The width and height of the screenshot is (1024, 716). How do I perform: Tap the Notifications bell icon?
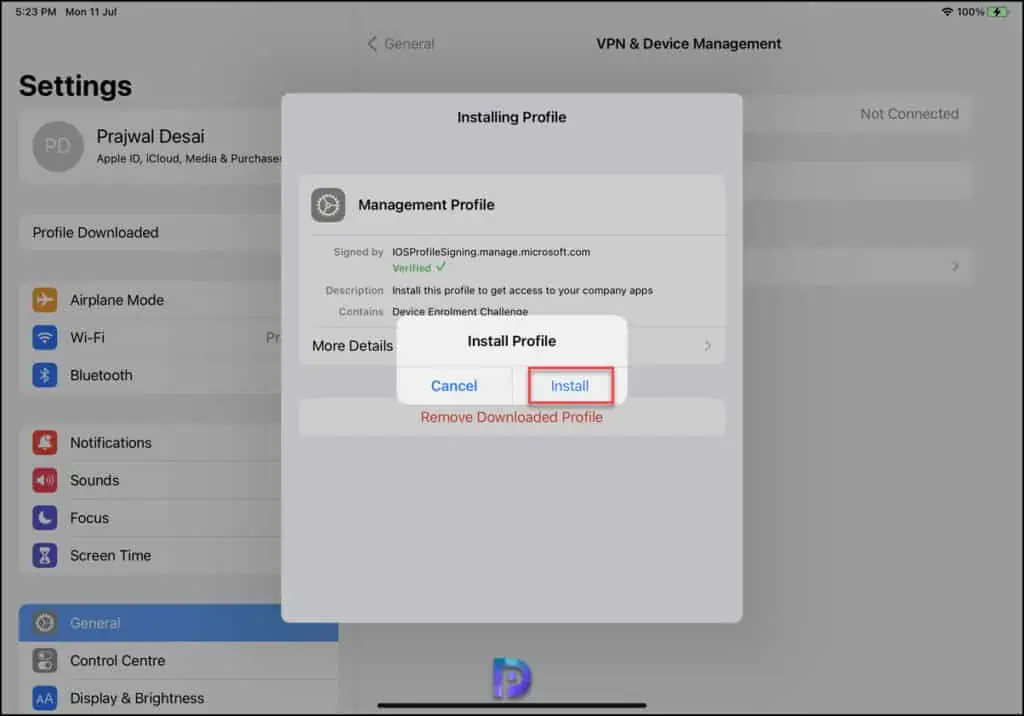tap(44, 442)
